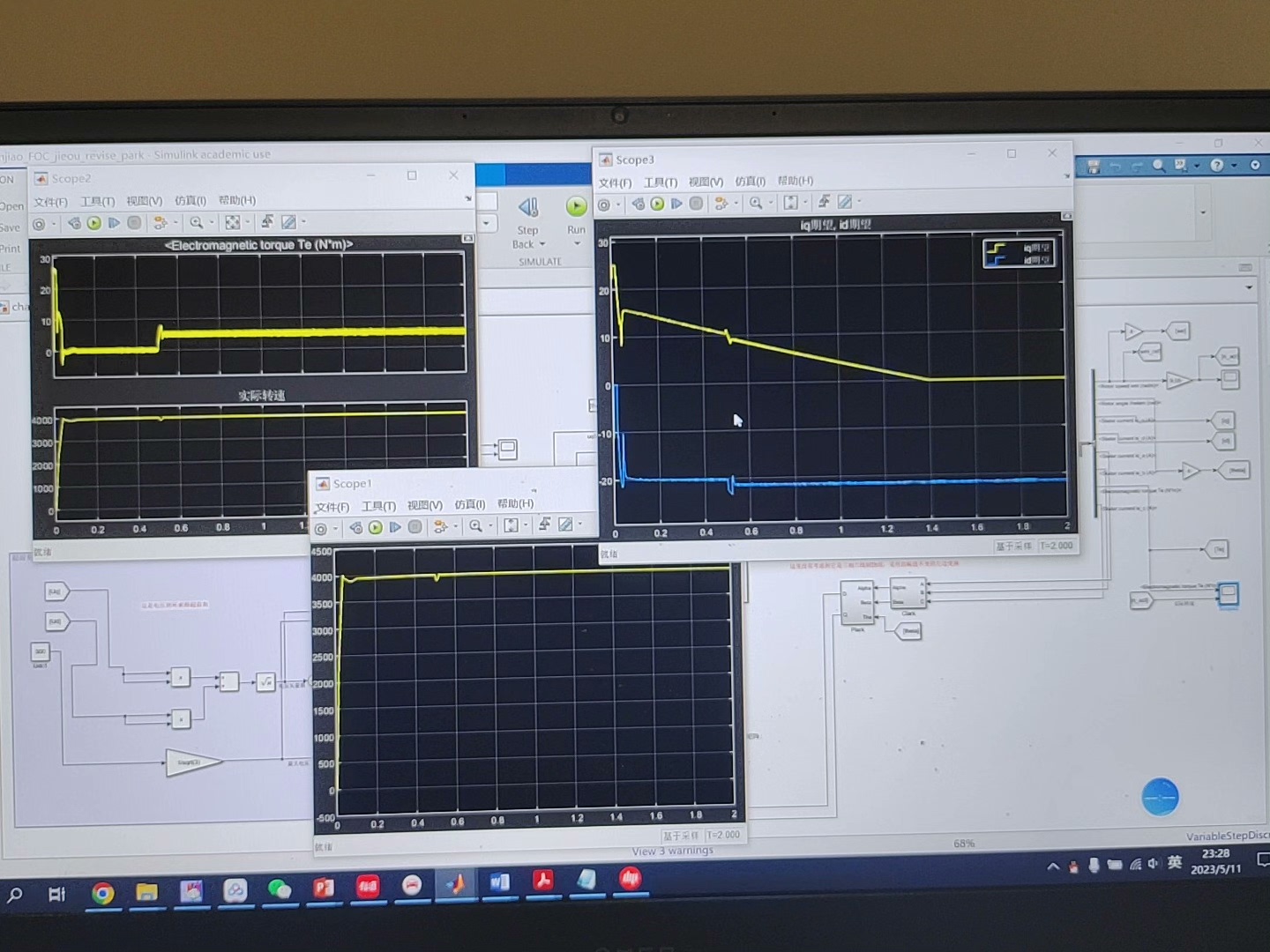Click the 英 input method indicator
1270x952 pixels.
click(x=1175, y=862)
